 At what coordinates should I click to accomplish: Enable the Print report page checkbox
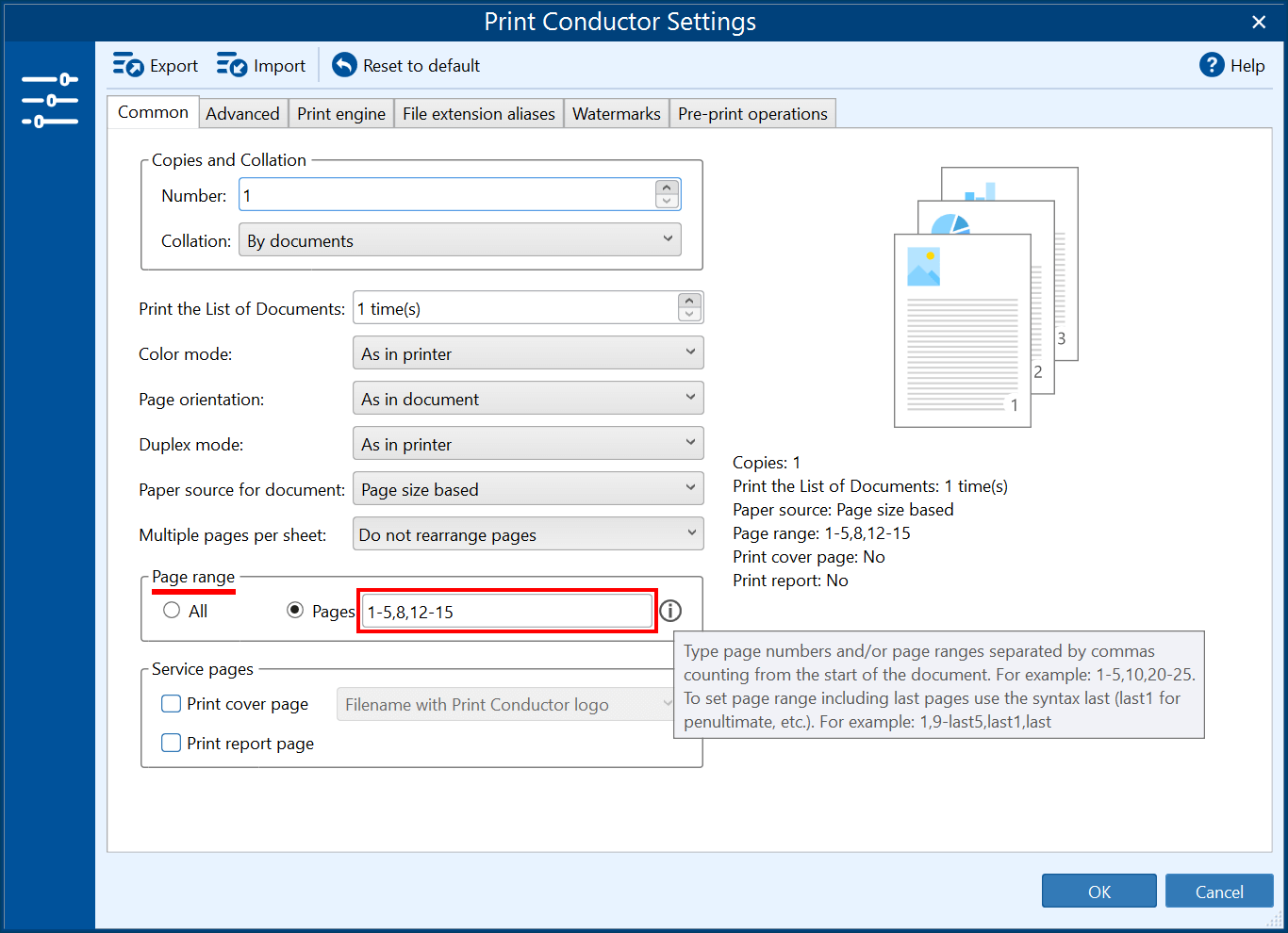point(172,744)
